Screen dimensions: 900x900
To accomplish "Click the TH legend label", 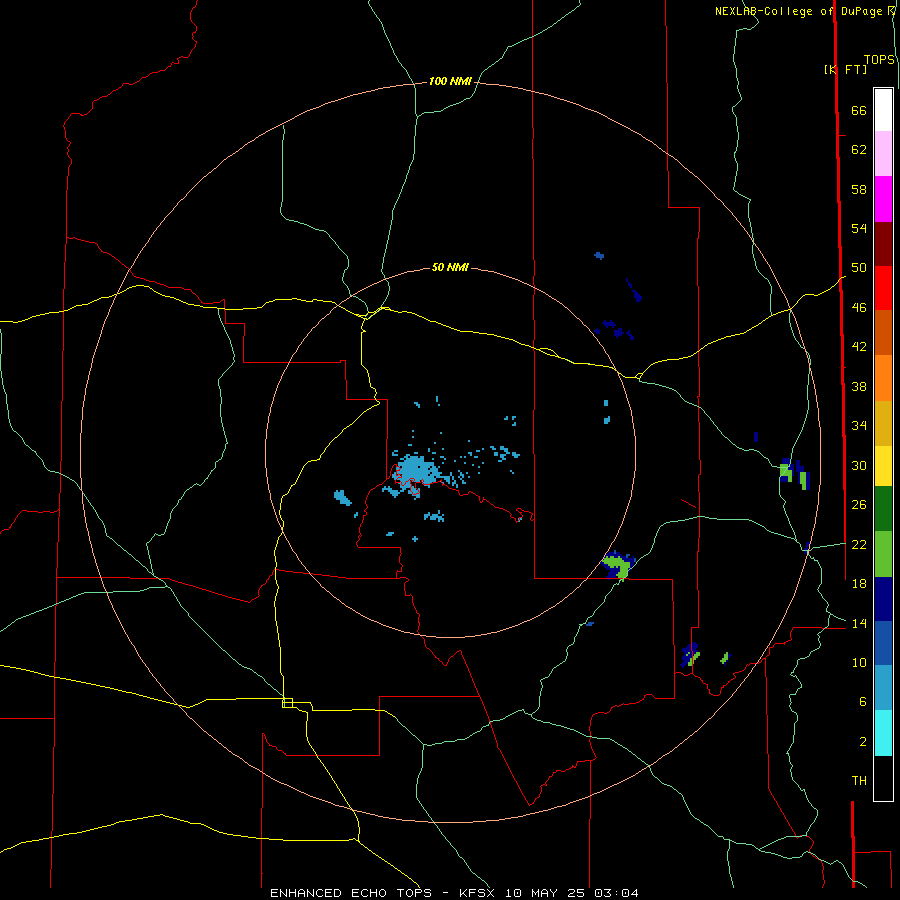I will pos(859,780).
